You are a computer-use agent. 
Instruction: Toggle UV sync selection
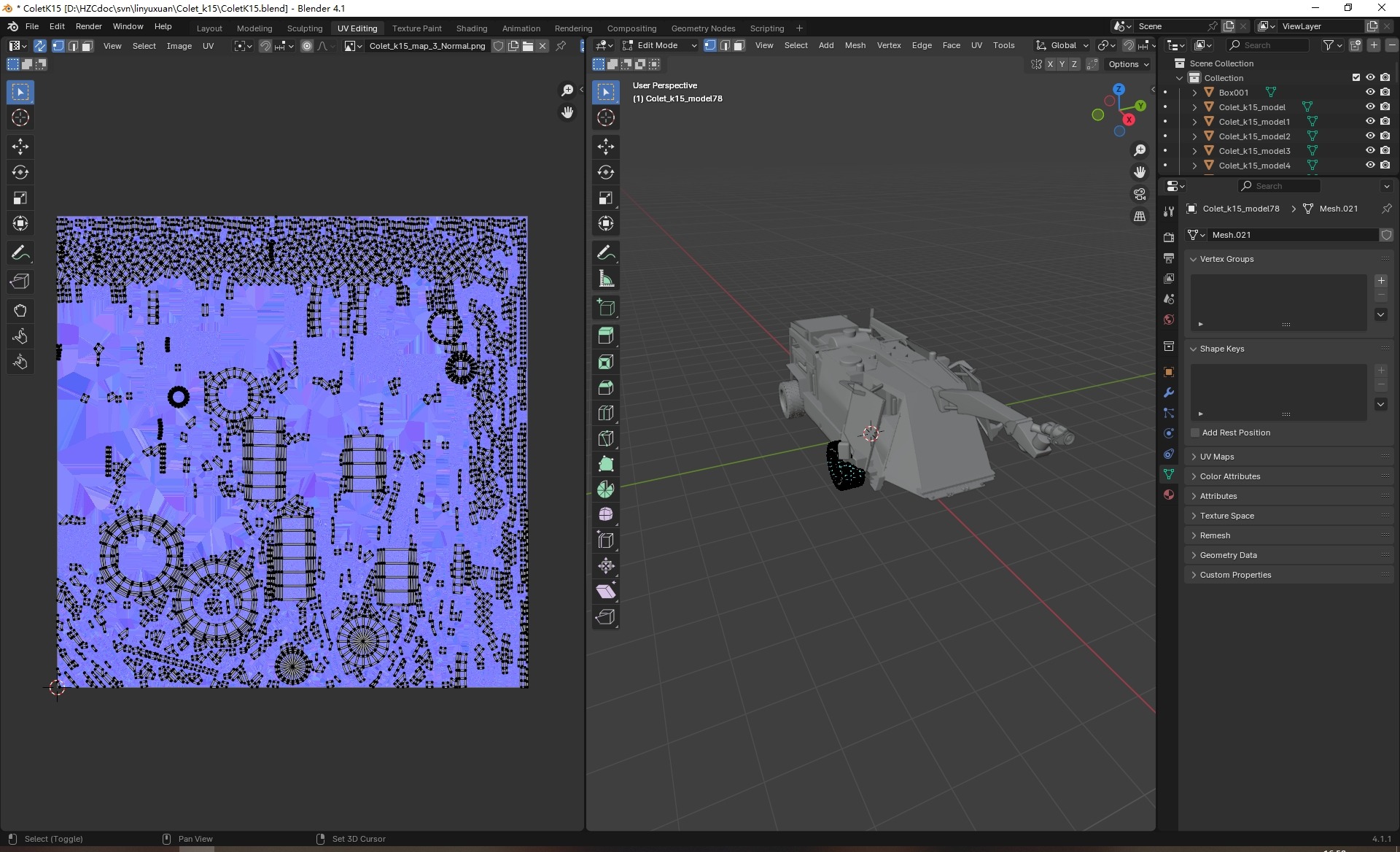click(39, 46)
